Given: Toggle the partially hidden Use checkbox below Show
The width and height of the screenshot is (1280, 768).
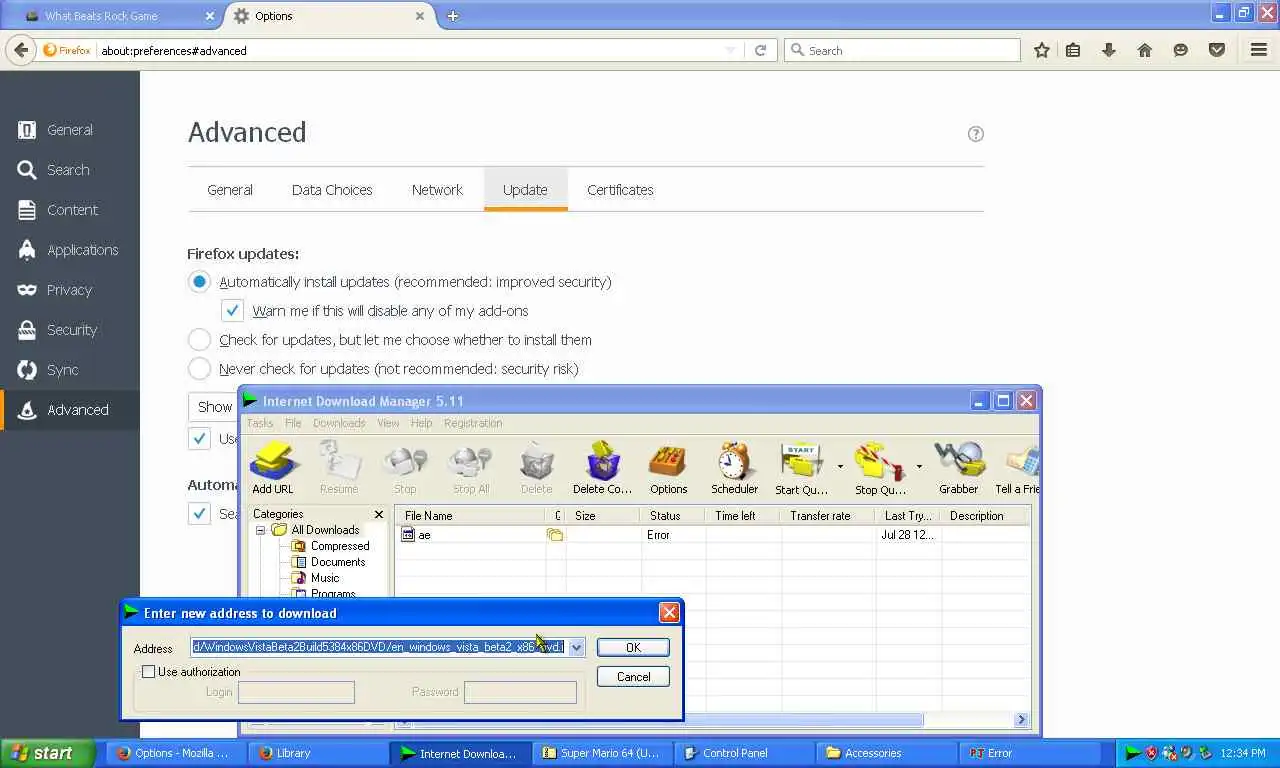Looking at the screenshot, I should (200, 439).
